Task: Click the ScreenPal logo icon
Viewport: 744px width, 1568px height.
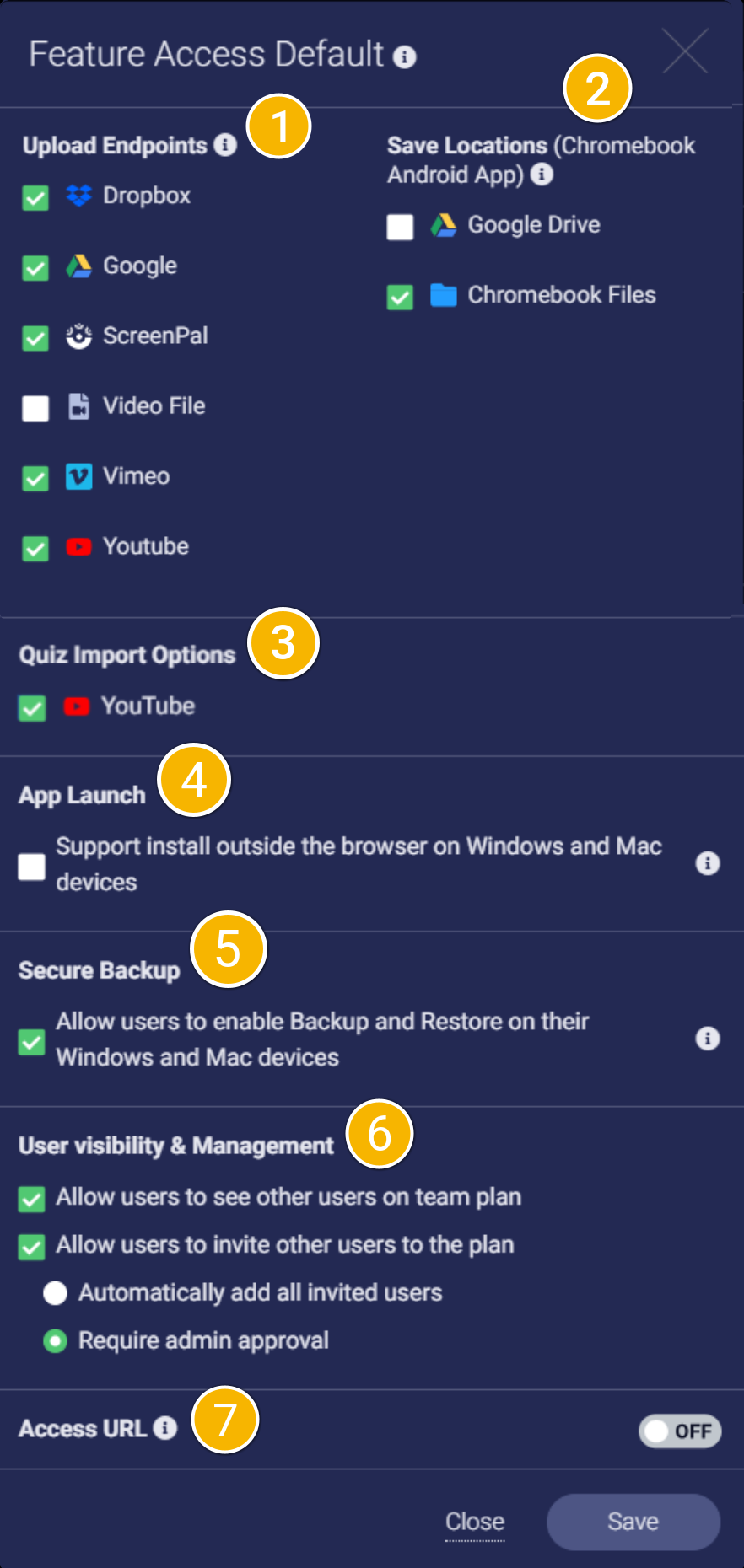Action: 79,336
